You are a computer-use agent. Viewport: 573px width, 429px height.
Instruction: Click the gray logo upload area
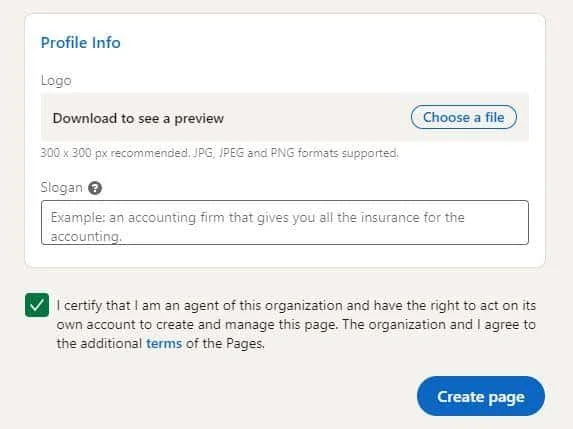(285, 117)
